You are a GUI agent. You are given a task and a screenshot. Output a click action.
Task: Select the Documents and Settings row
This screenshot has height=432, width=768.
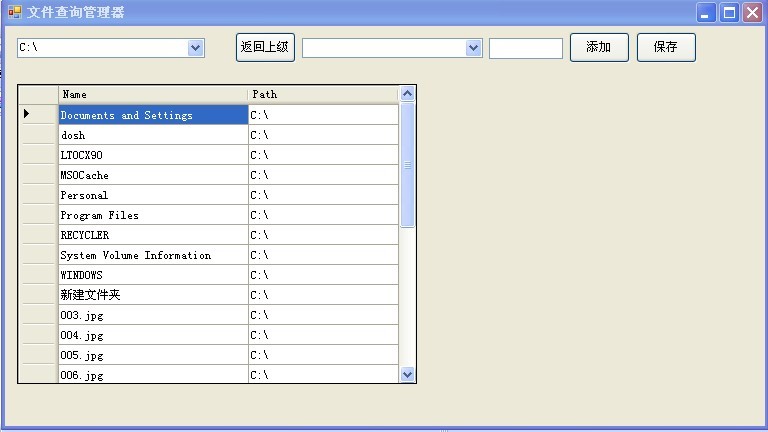click(x=153, y=115)
